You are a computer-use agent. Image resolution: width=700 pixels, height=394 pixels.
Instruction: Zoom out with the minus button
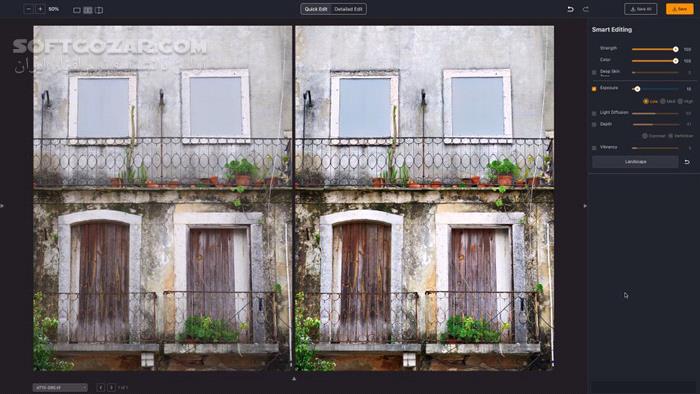[29, 9]
